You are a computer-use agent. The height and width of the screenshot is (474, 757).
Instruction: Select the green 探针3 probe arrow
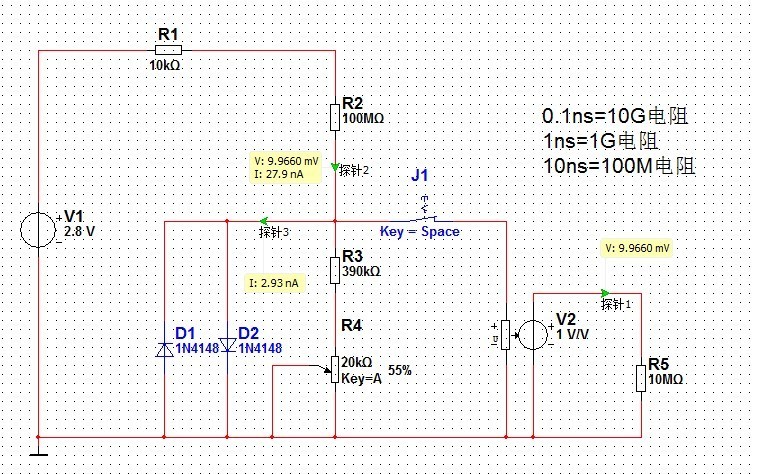point(262,221)
